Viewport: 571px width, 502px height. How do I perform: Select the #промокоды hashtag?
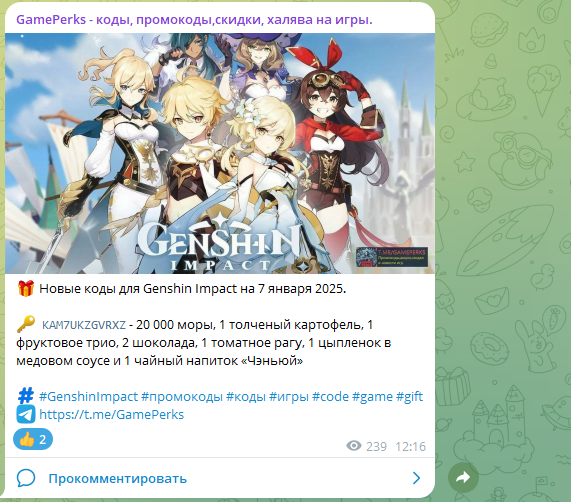pos(182,396)
